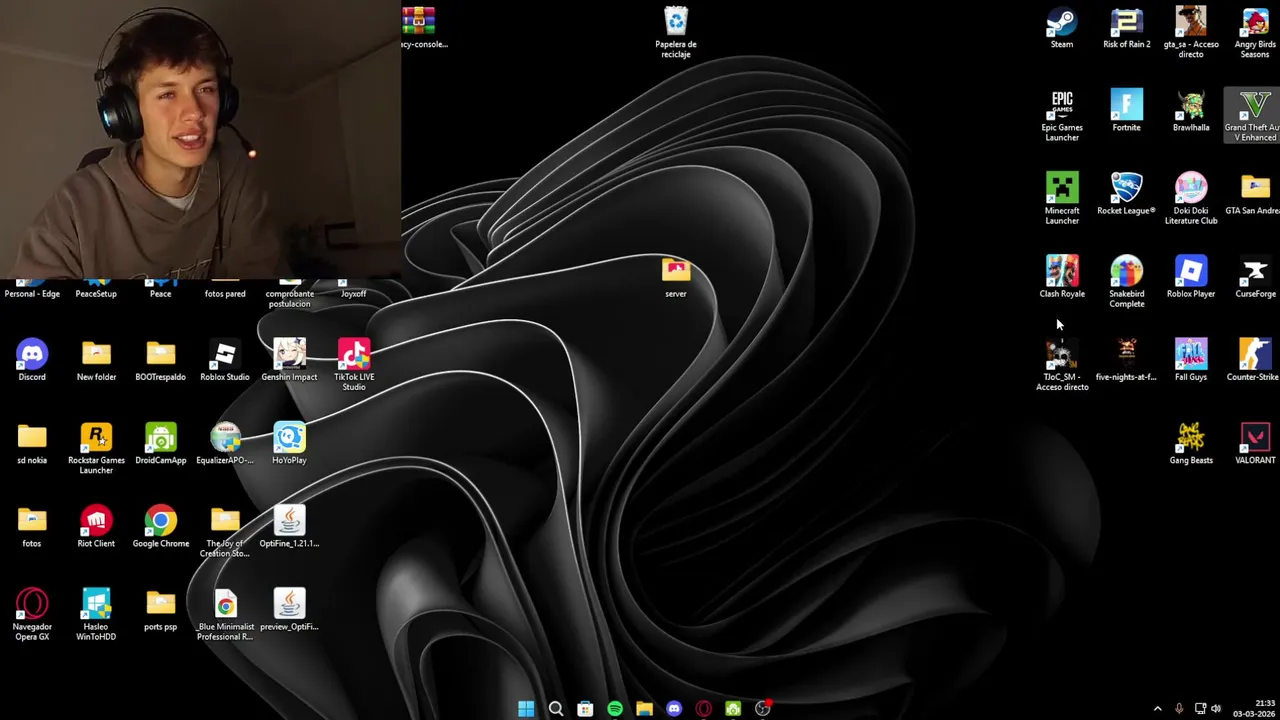Select the Riot Client icon
The image size is (1280, 720).
[x=96, y=526]
